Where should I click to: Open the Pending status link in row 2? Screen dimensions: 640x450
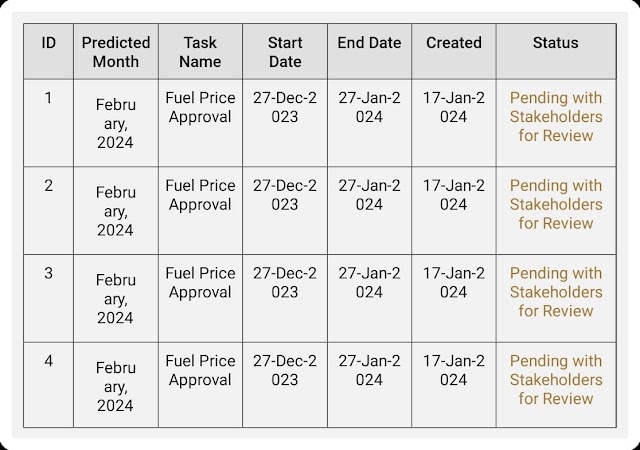click(x=556, y=205)
